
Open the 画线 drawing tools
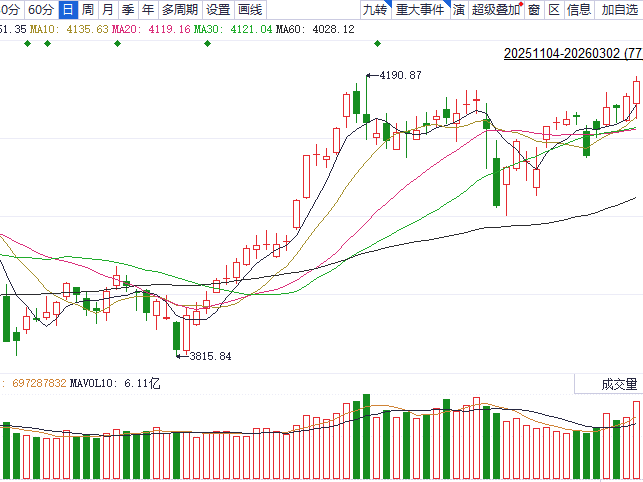tap(250, 10)
